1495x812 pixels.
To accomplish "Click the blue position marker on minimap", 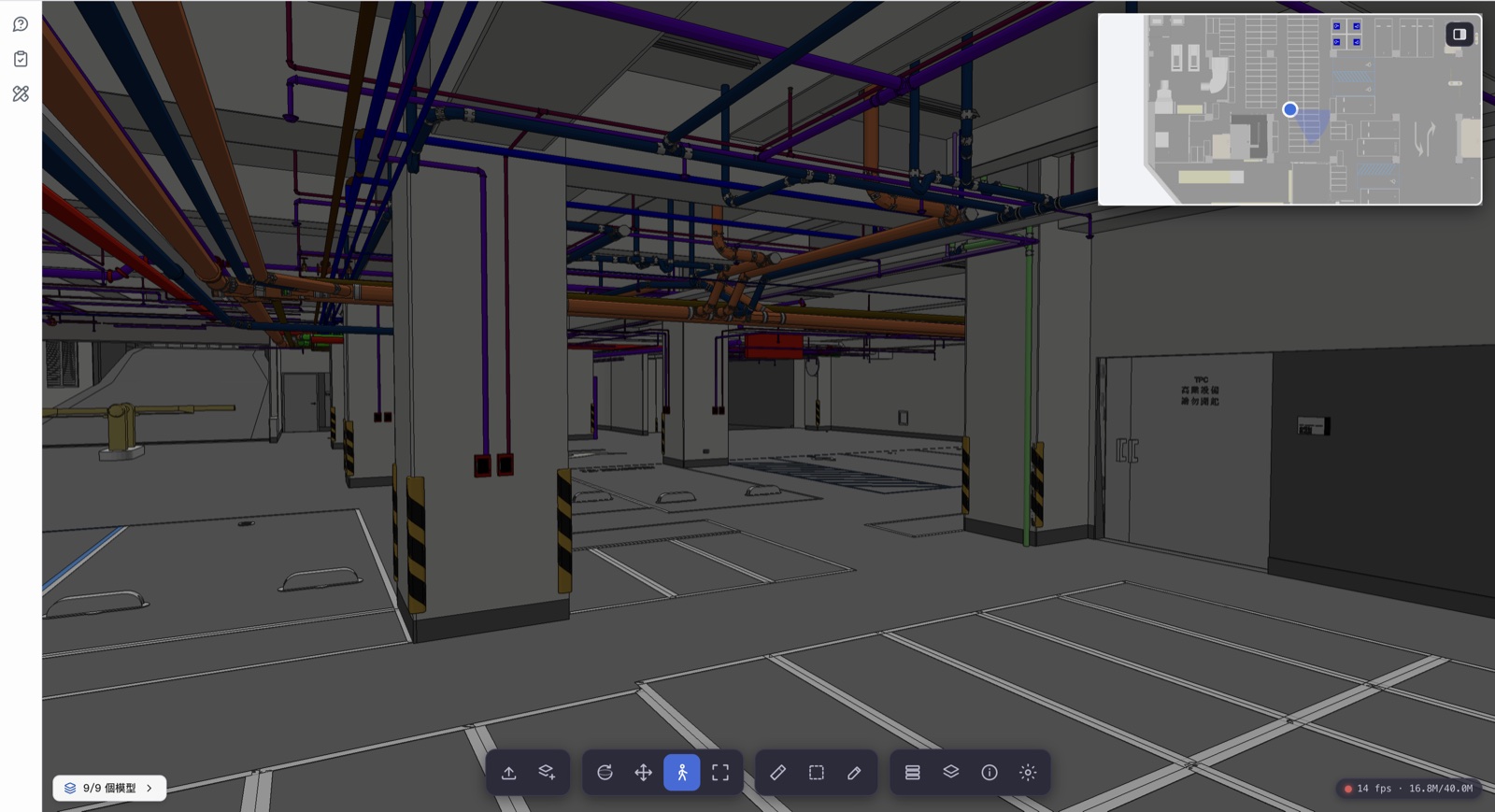I will pos(1290,109).
